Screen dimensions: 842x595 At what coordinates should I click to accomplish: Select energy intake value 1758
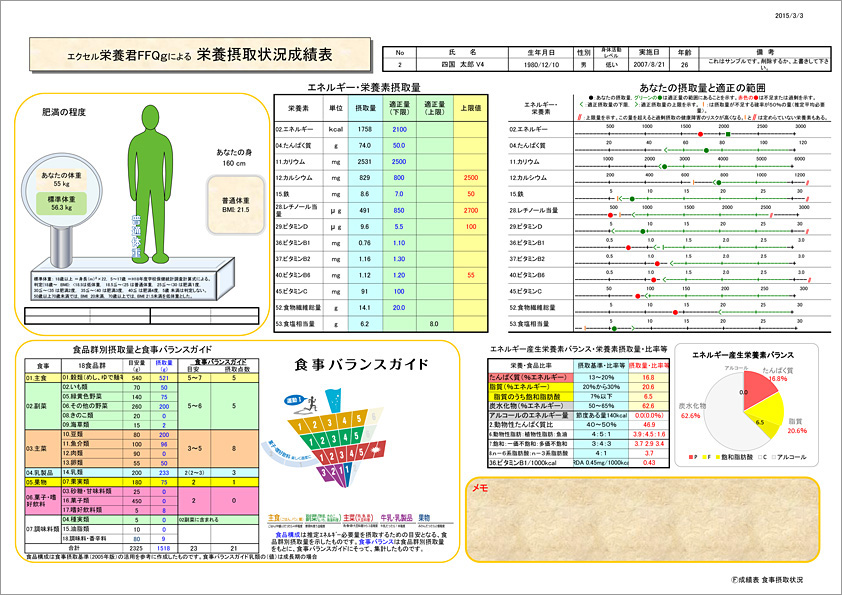click(365, 129)
